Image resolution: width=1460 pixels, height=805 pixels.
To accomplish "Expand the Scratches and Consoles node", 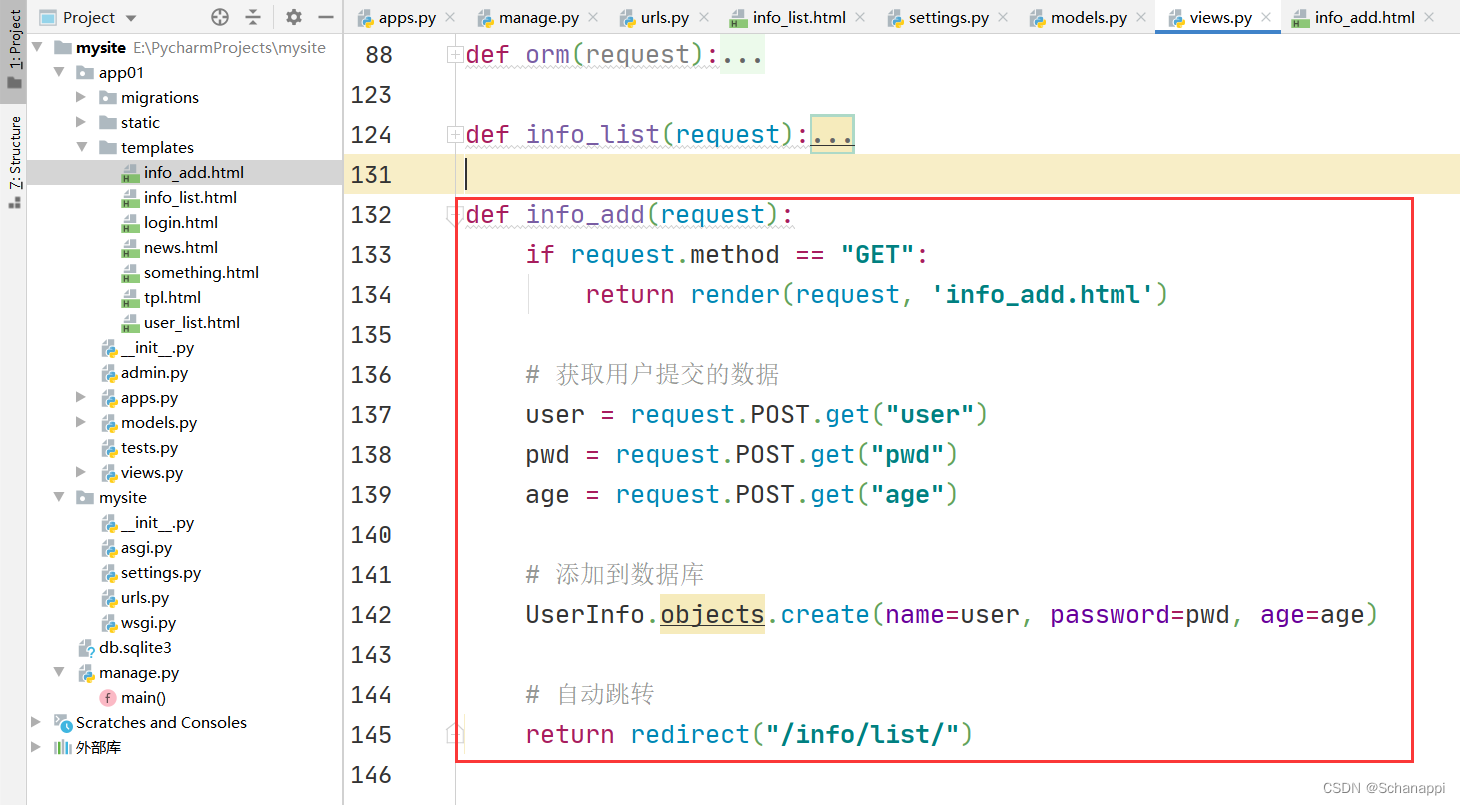I will pos(37,722).
